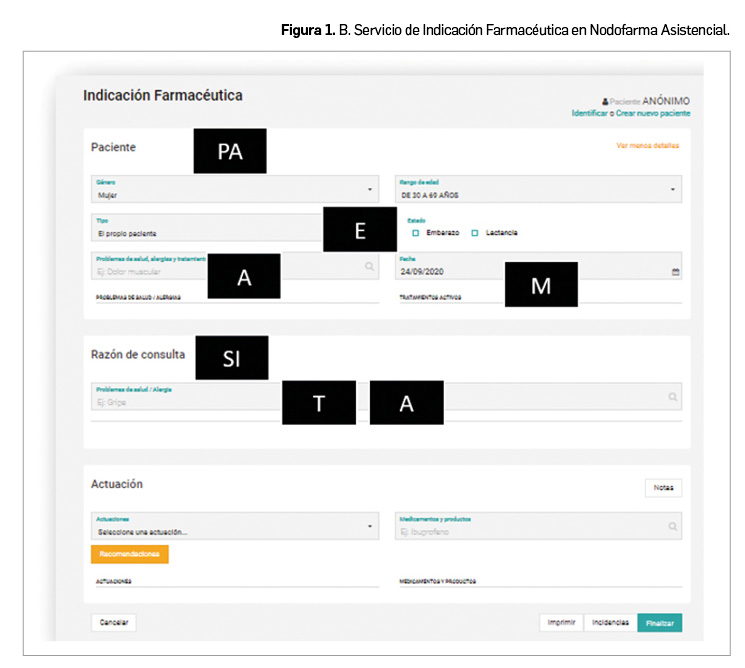Click search icon in patient health problems field
Screen dimensions: 745x668
click(369, 267)
